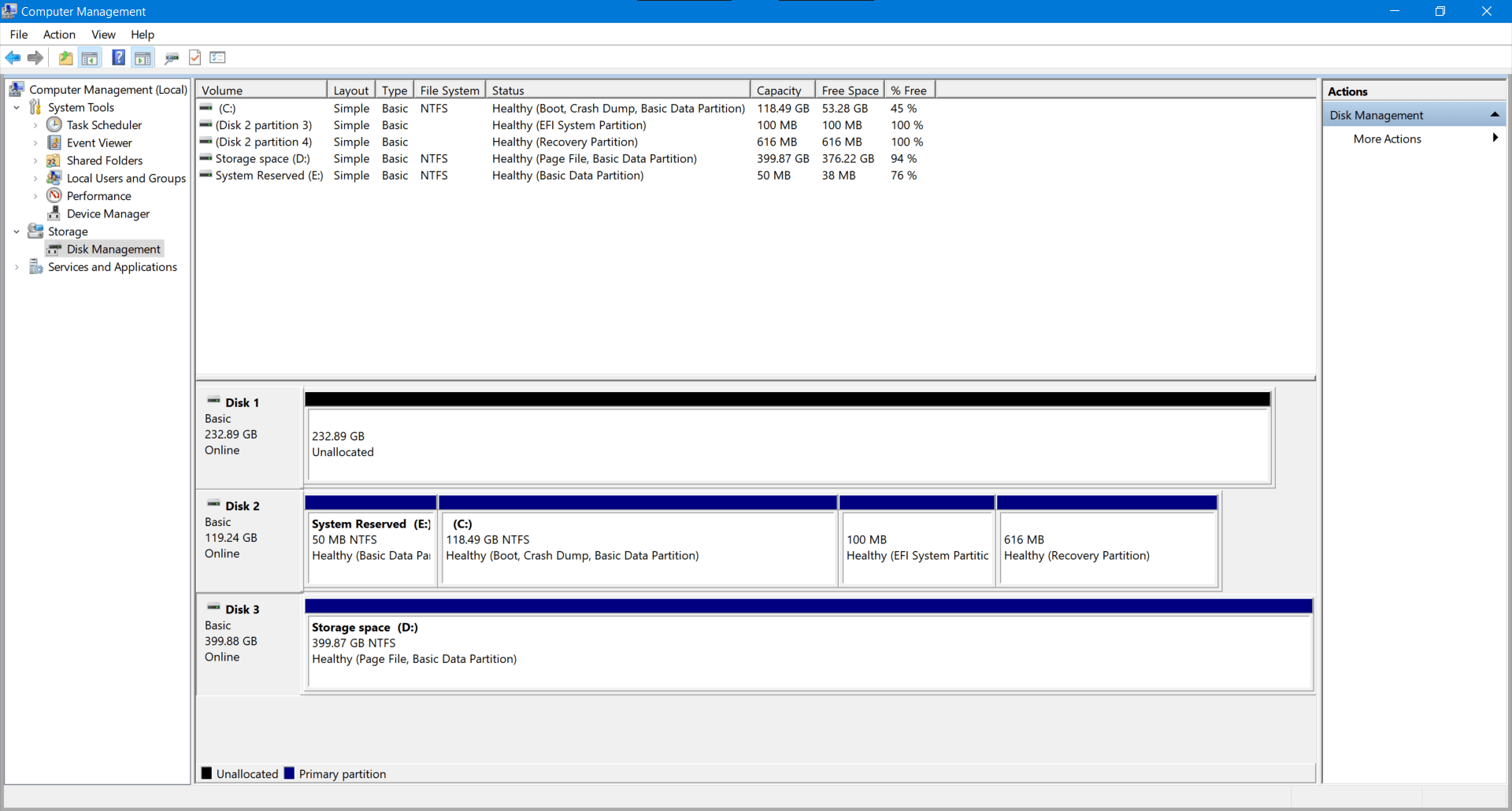This screenshot has height=811, width=1512.
Task: Expand the Services and Applications node
Action: 17,267
